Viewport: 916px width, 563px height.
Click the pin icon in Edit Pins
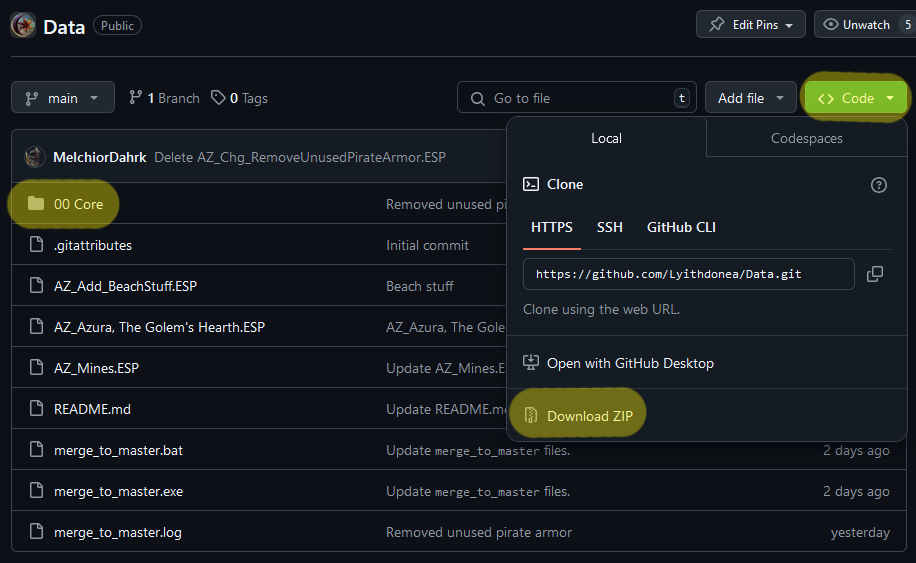(x=717, y=25)
